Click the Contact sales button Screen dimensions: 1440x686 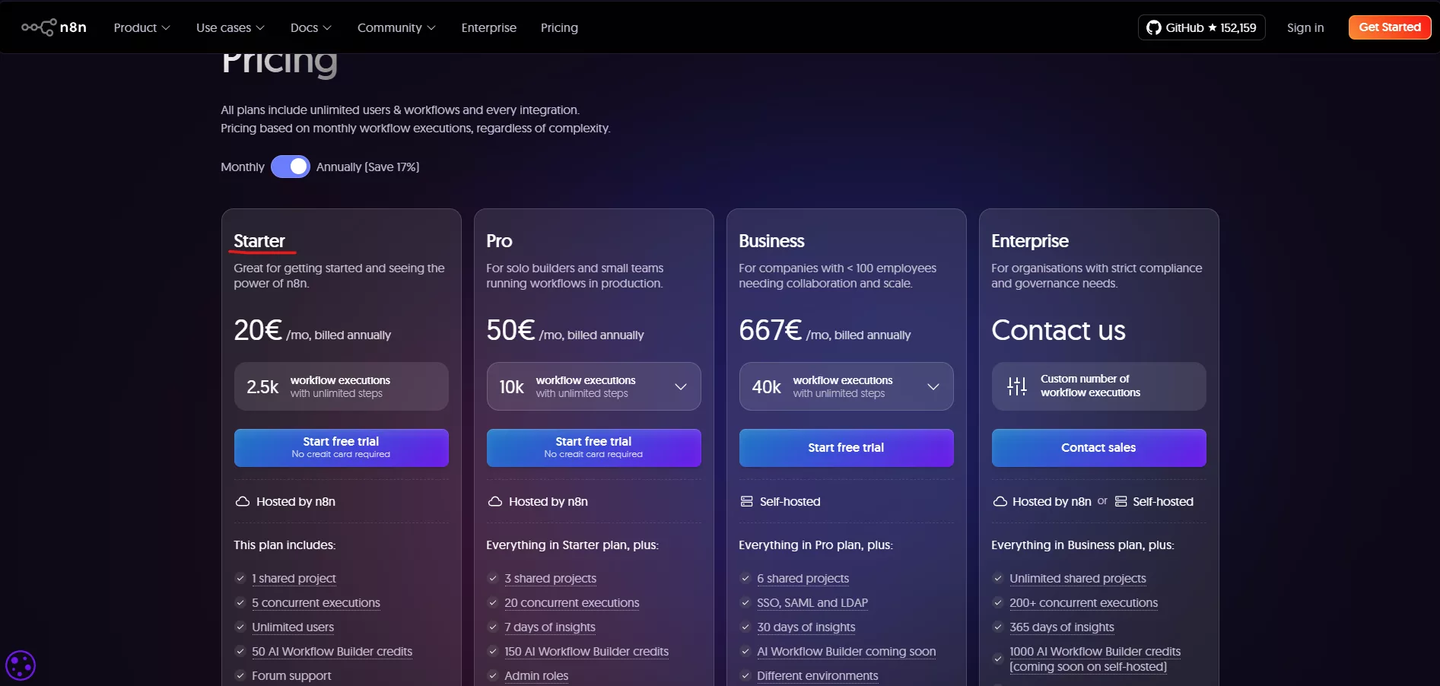[x=1098, y=448]
